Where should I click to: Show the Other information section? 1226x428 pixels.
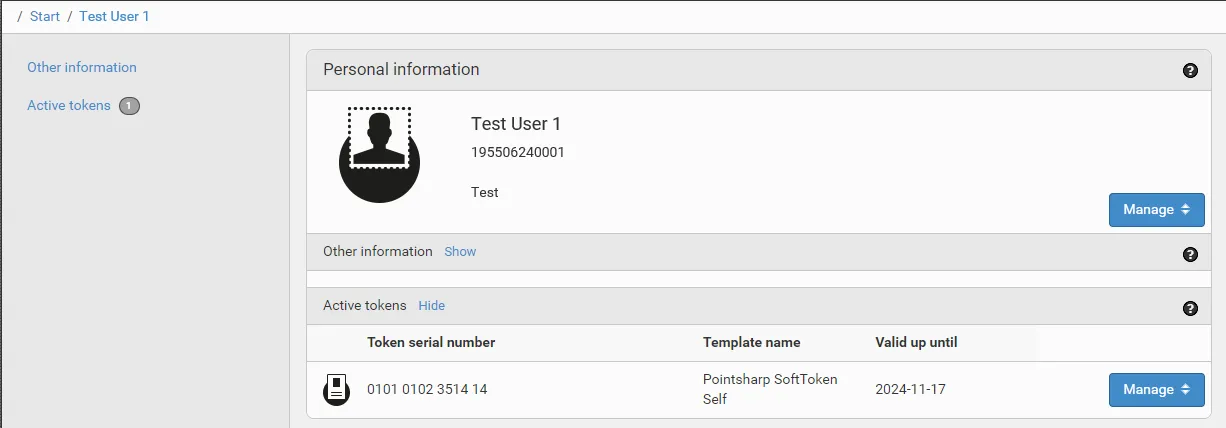pyautogui.click(x=460, y=252)
